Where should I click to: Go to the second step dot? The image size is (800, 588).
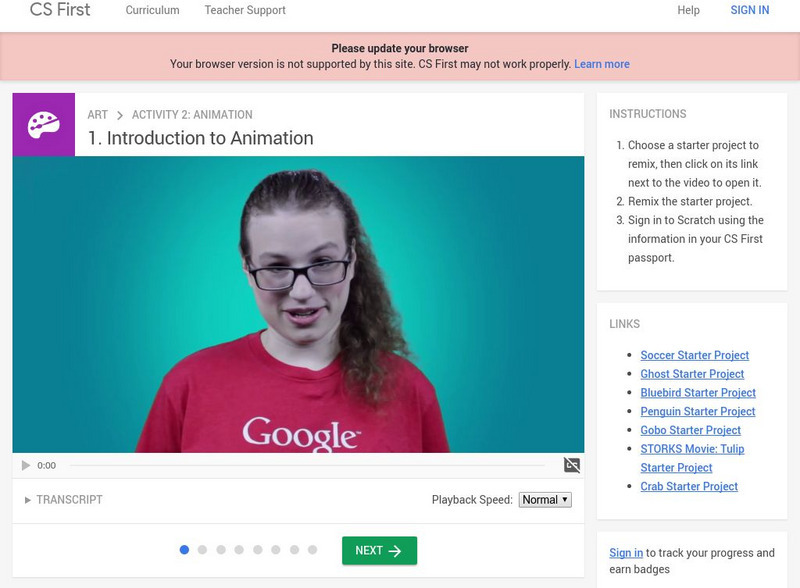point(203,550)
